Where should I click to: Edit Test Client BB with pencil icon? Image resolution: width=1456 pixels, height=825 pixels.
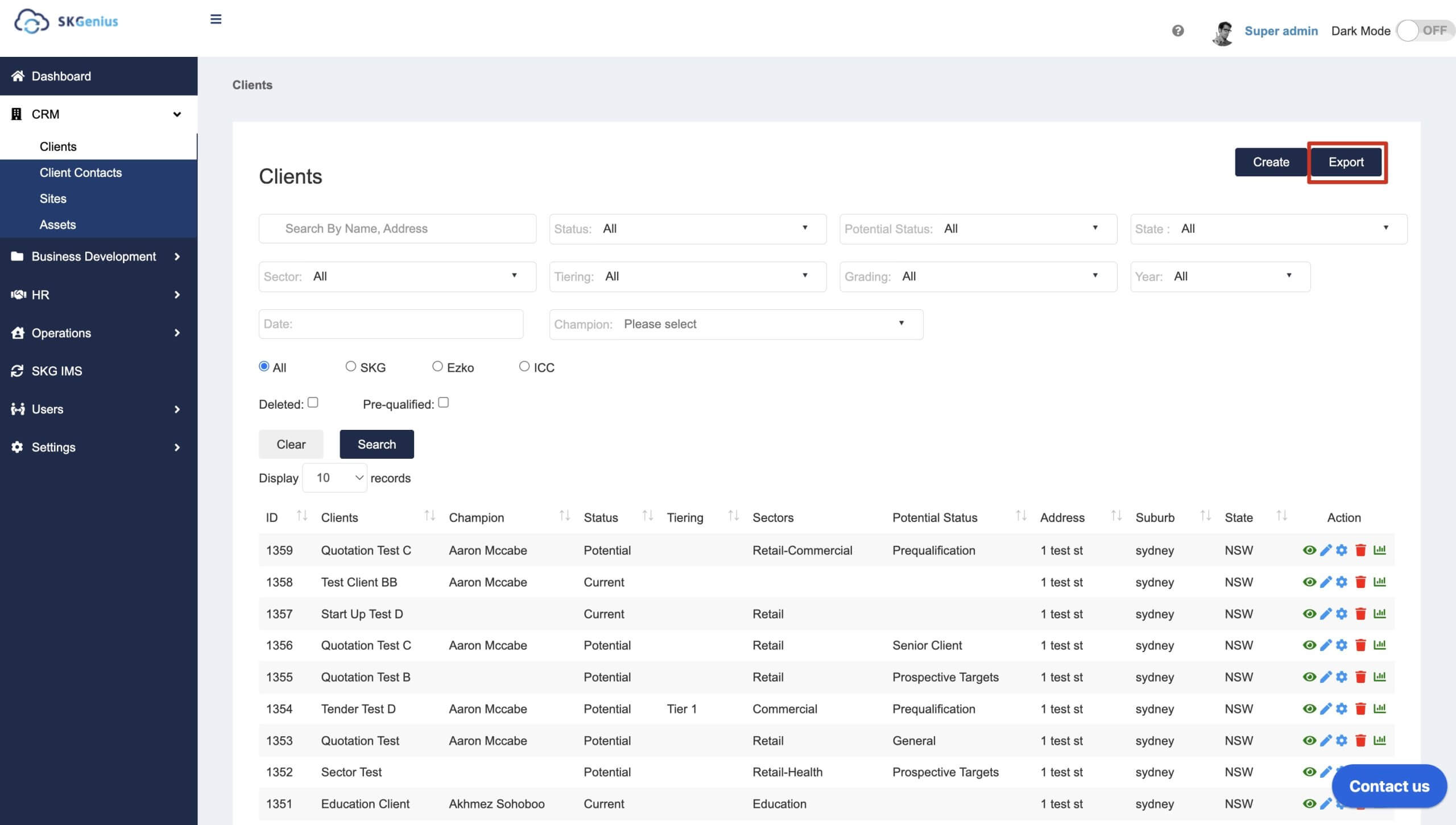point(1326,582)
